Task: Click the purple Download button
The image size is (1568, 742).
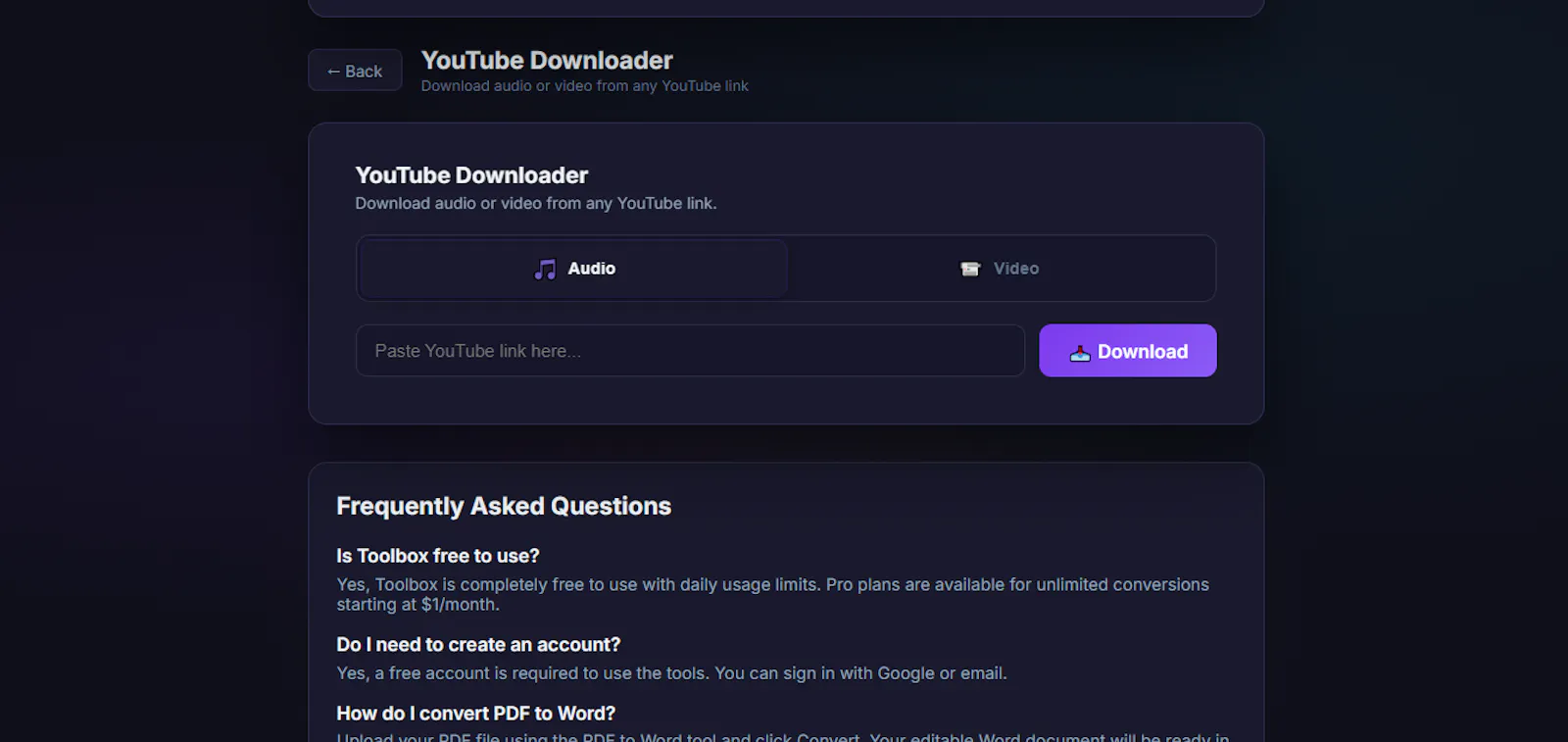Action: (1128, 351)
